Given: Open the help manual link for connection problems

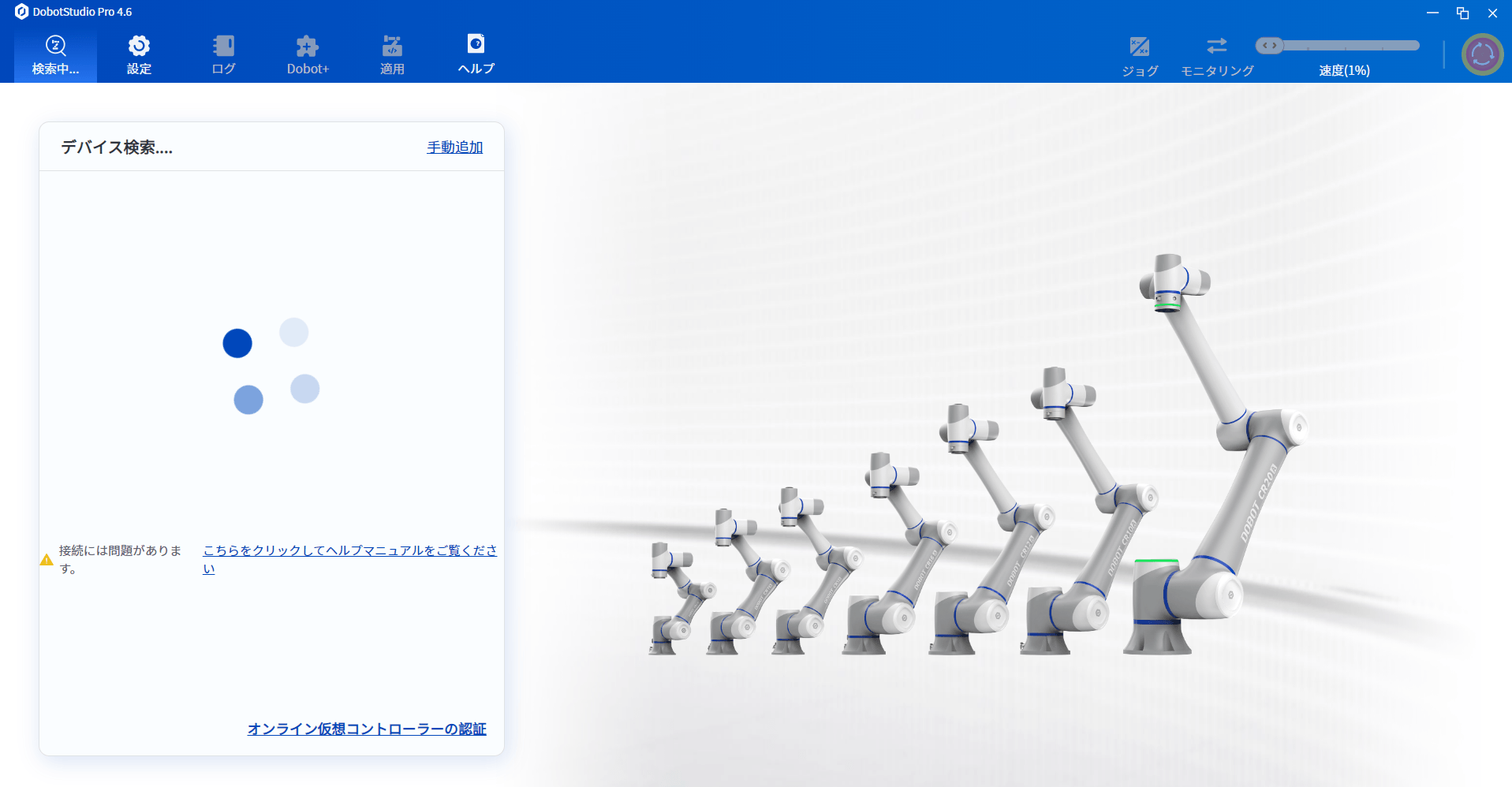Looking at the screenshot, I should pyautogui.click(x=349, y=550).
